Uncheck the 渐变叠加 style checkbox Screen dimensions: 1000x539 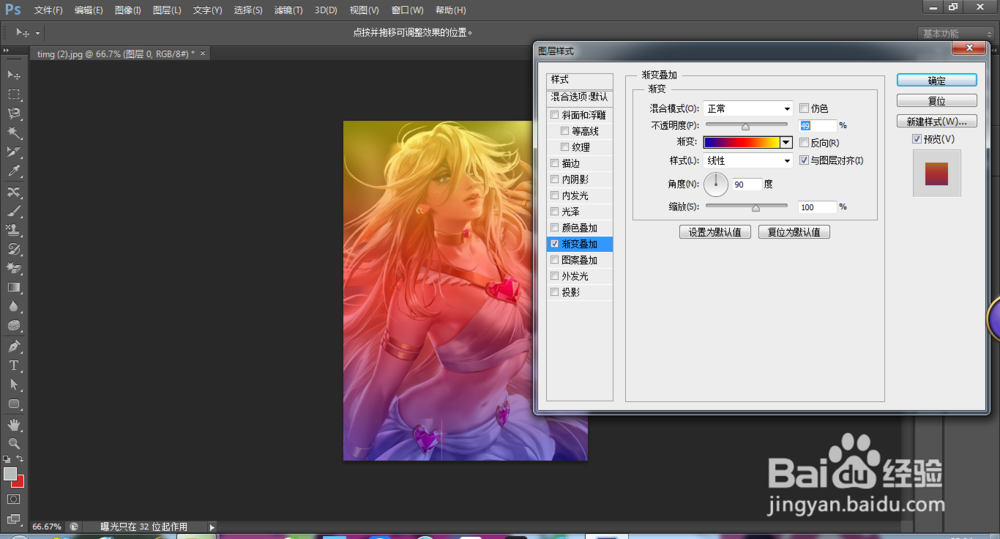(x=554, y=244)
